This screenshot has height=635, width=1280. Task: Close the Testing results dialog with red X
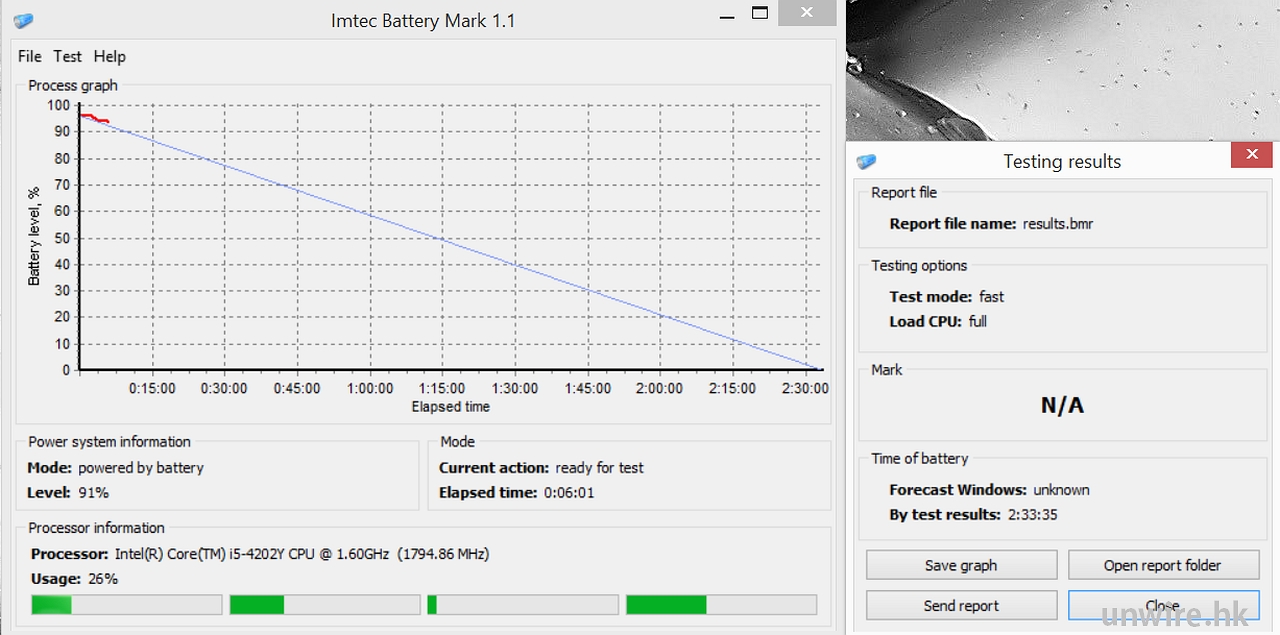[1251, 155]
